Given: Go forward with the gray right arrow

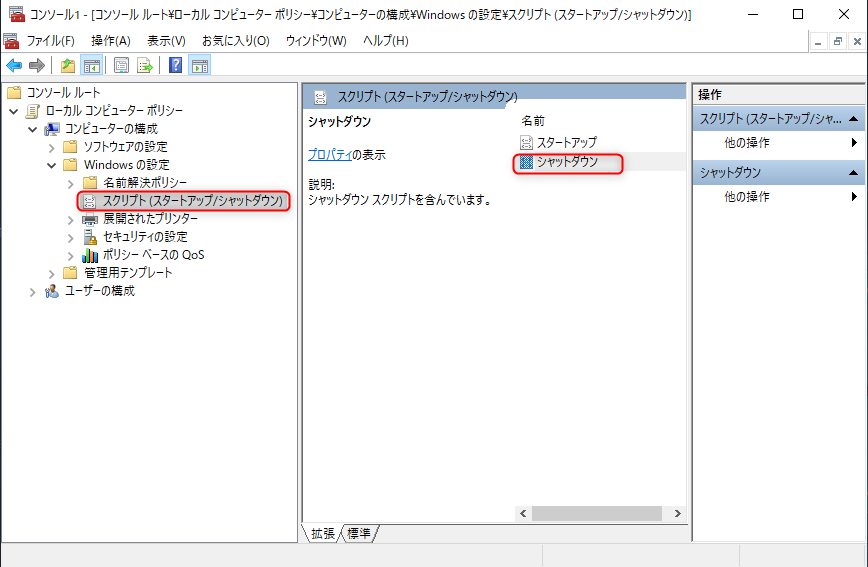Looking at the screenshot, I should (x=37, y=65).
